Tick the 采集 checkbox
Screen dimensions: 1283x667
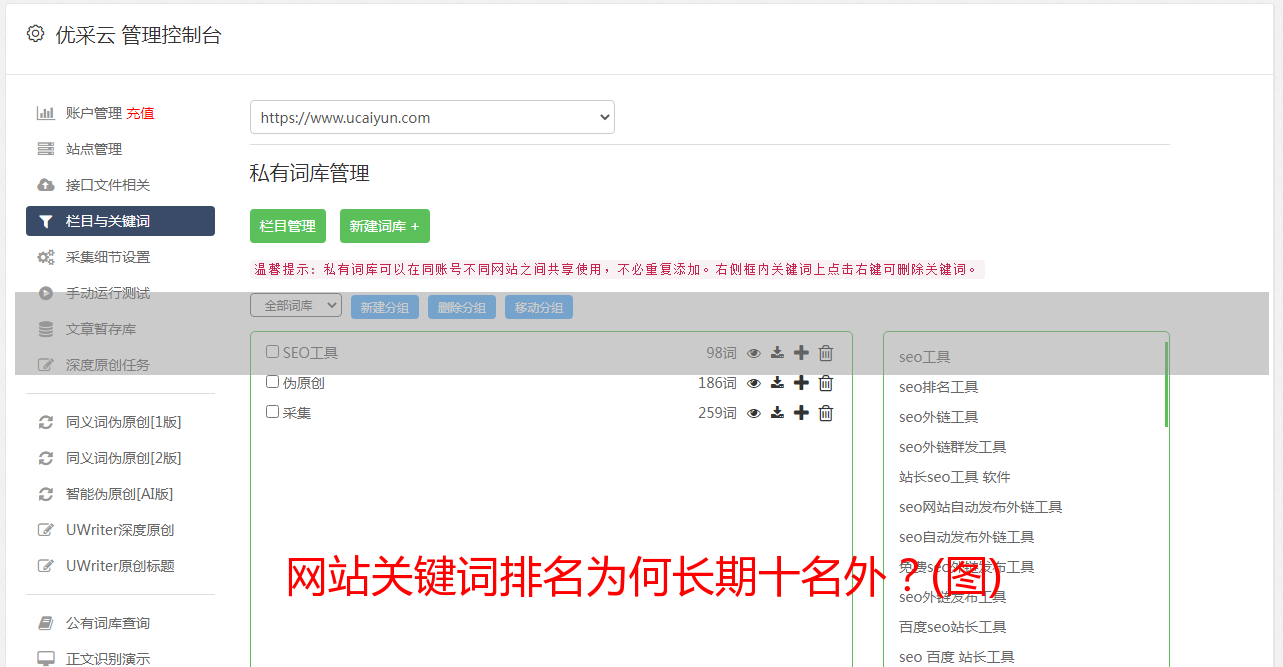[x=272, y=412]
